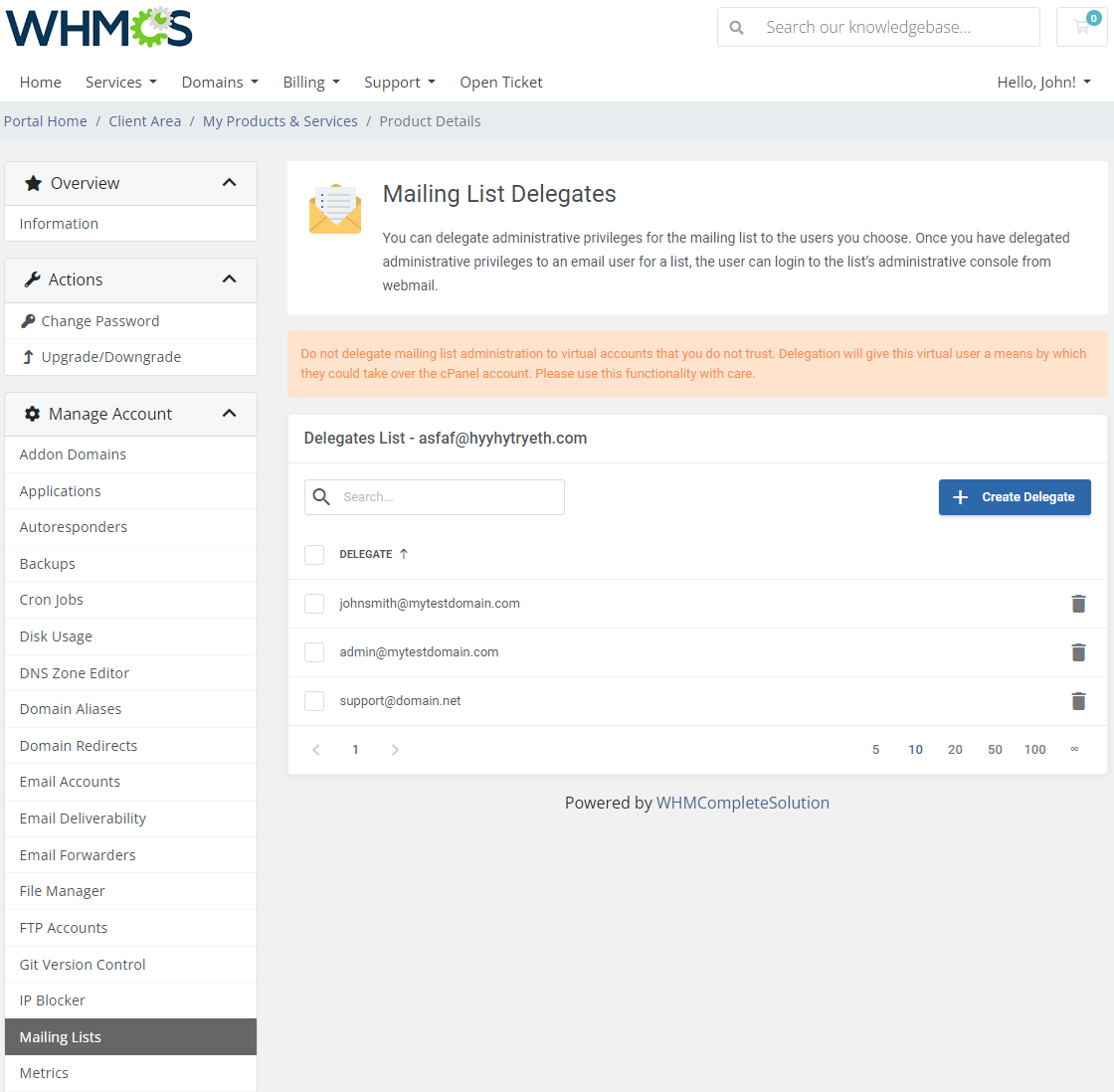Screen dimensions: 1114x1092
Task: Open the Billing dropdown menu
Action: click(311, 83)
